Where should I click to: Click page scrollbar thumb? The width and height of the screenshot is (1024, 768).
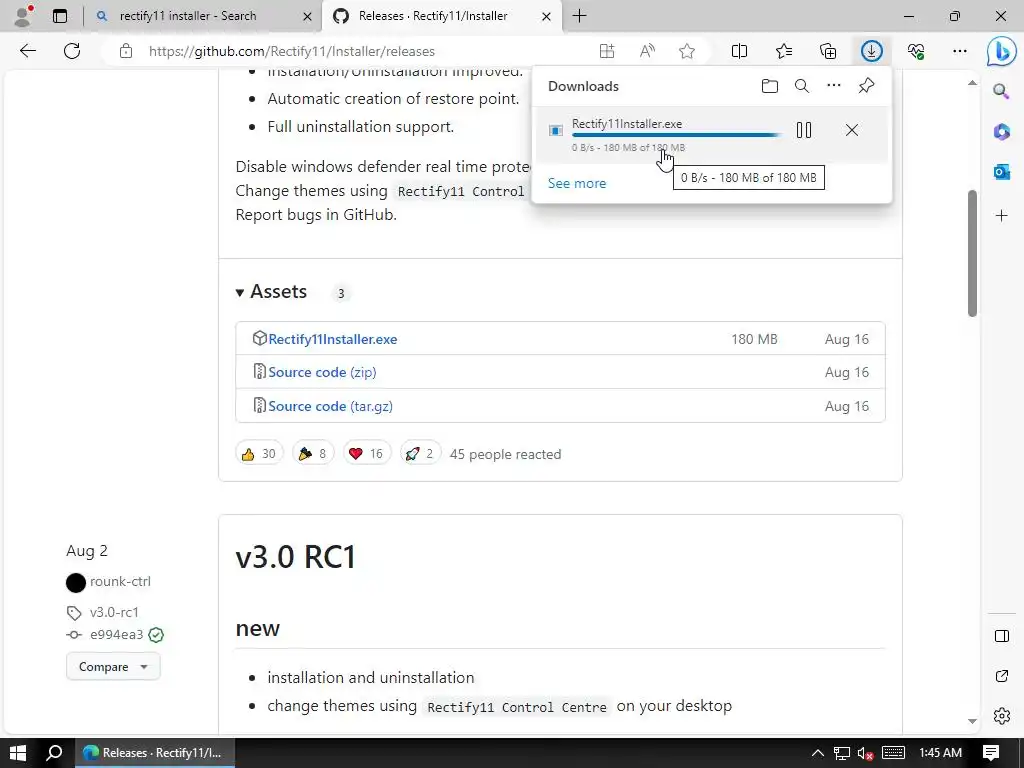click(972, 253)
